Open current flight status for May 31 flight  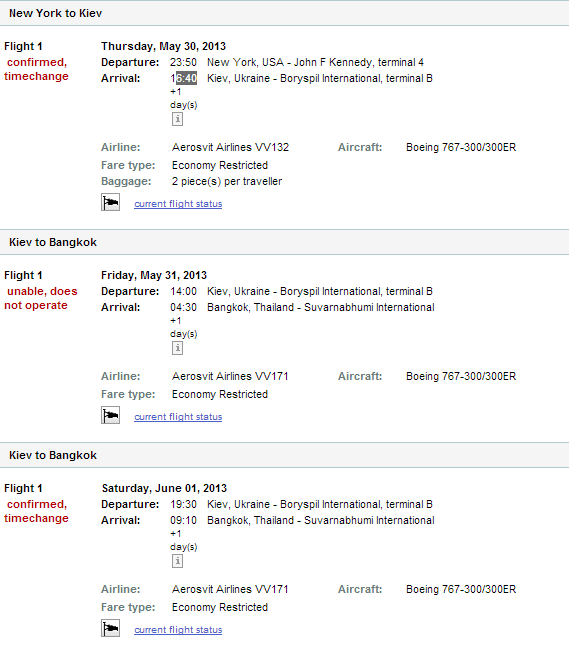pos(178,417)
